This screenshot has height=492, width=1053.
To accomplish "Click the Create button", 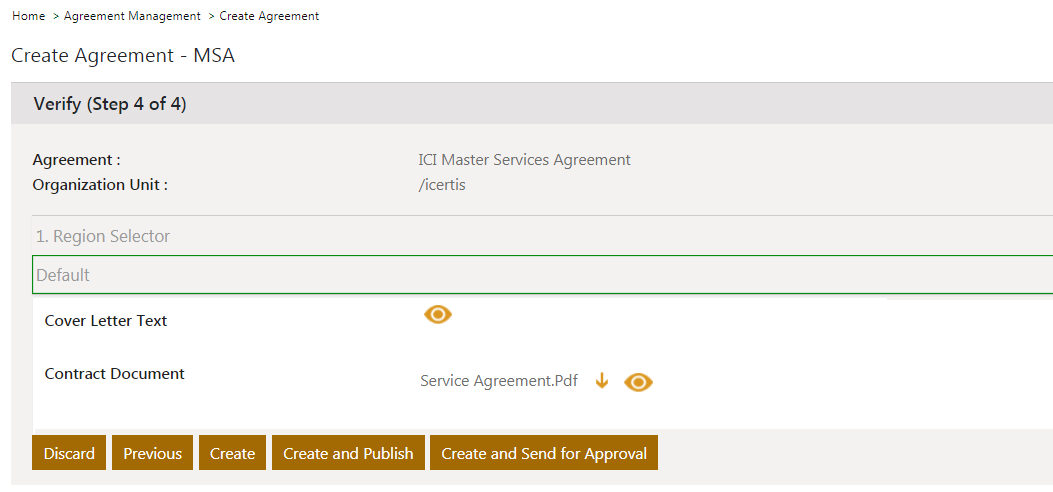I will (x=232, y=453).
